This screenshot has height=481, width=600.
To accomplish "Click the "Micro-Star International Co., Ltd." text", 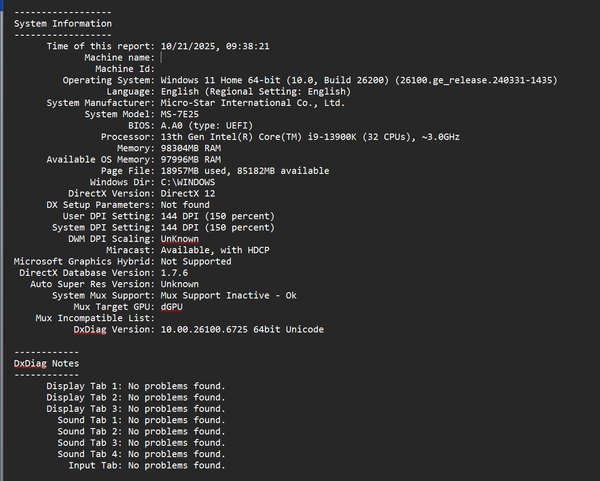I will point(252,102).
